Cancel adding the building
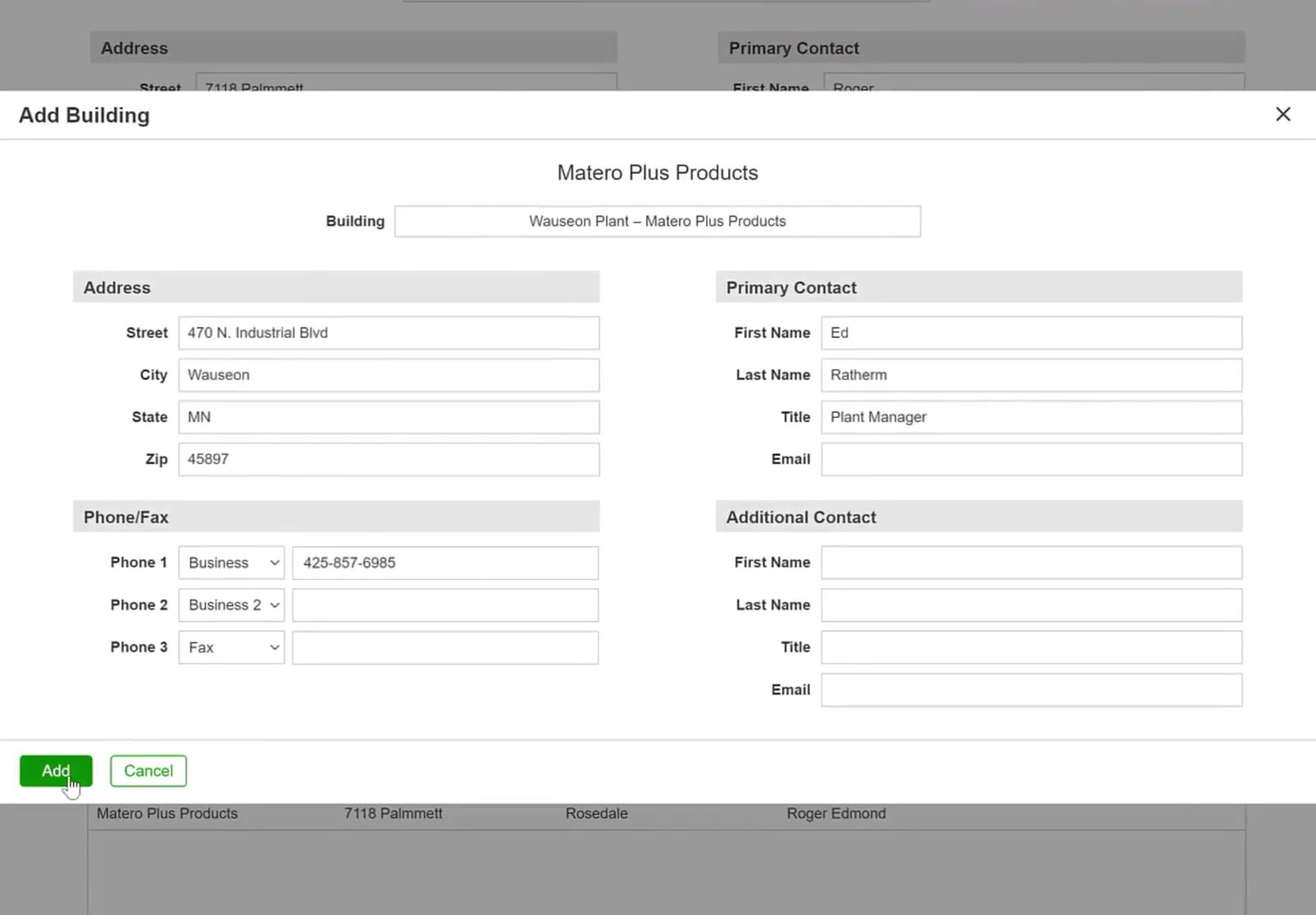 [148, 771]
